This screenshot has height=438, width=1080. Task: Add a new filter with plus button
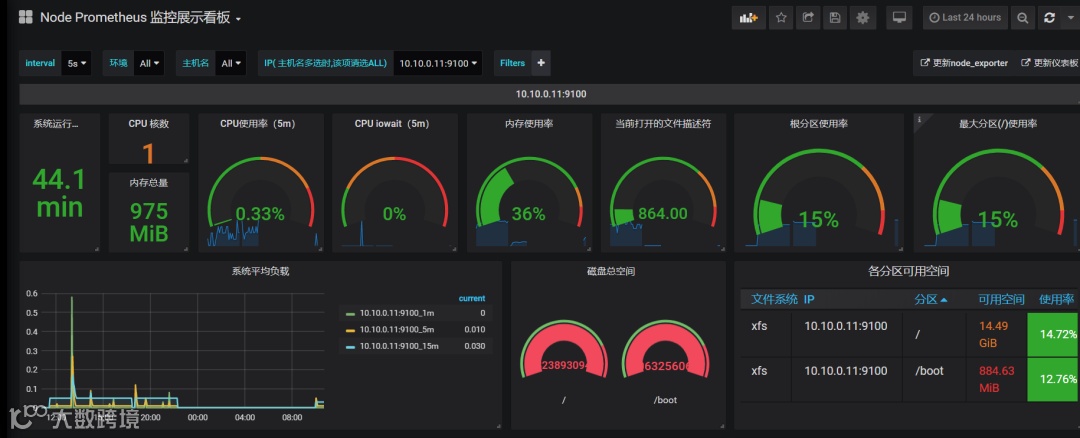(541, 63)
